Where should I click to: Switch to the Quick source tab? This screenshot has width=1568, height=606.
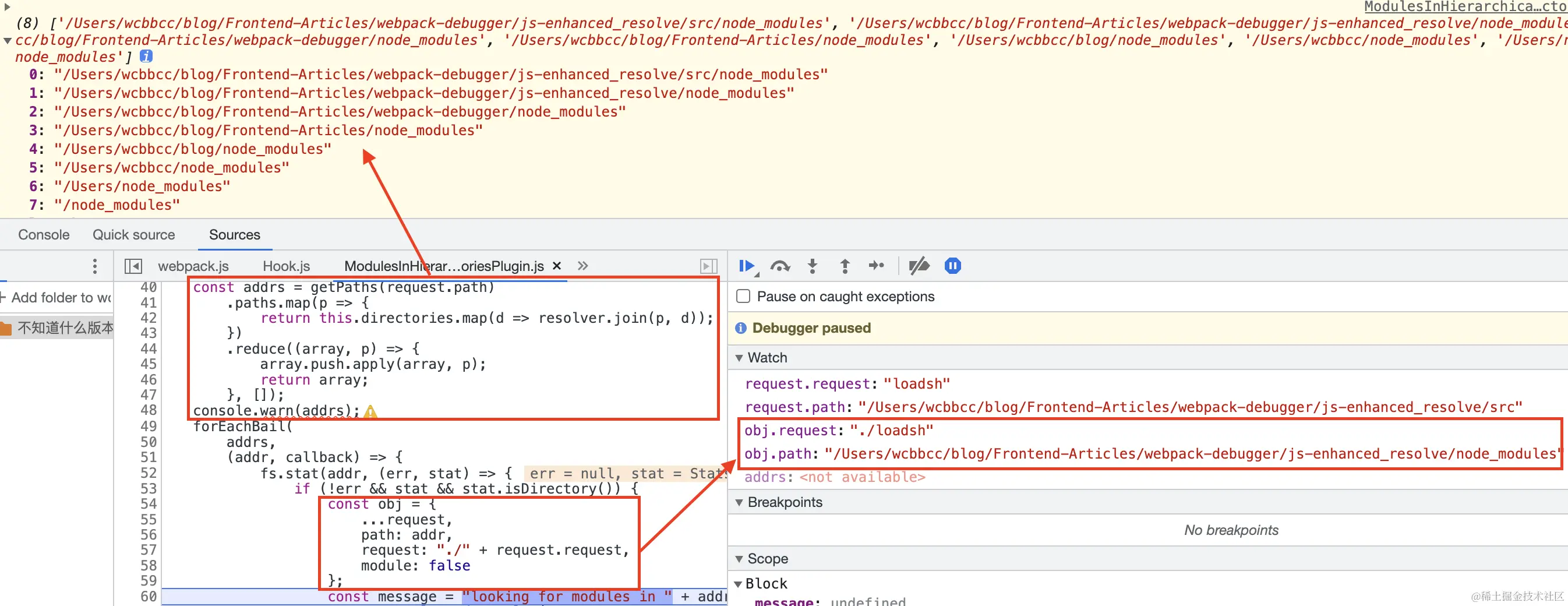click(x=134, y=234)
